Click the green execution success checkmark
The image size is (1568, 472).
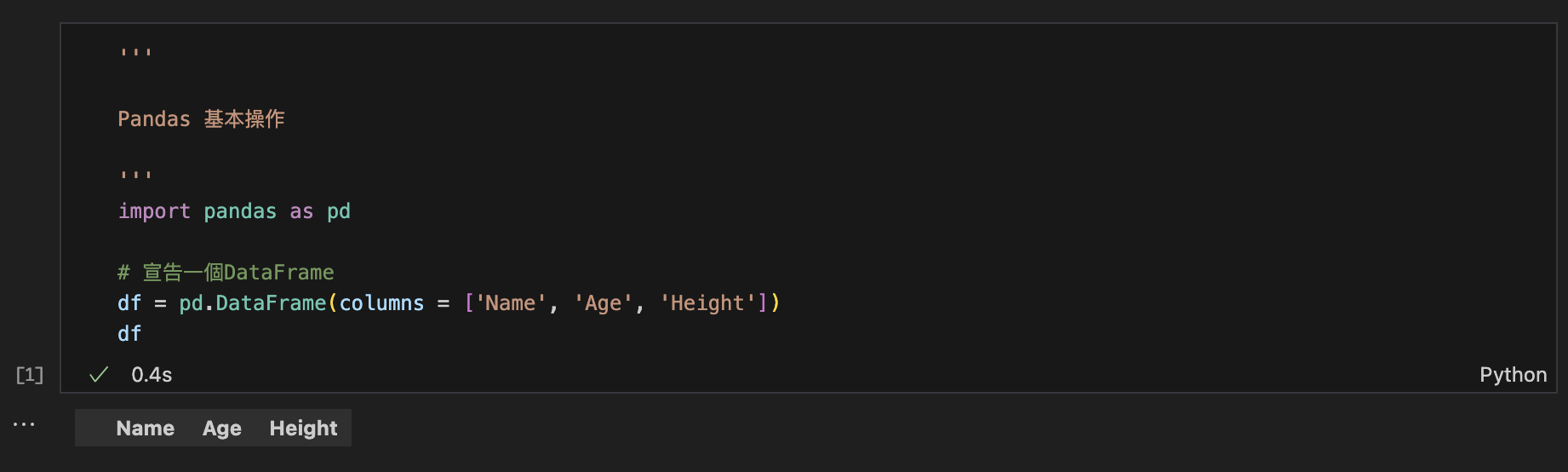pos(99,375)
